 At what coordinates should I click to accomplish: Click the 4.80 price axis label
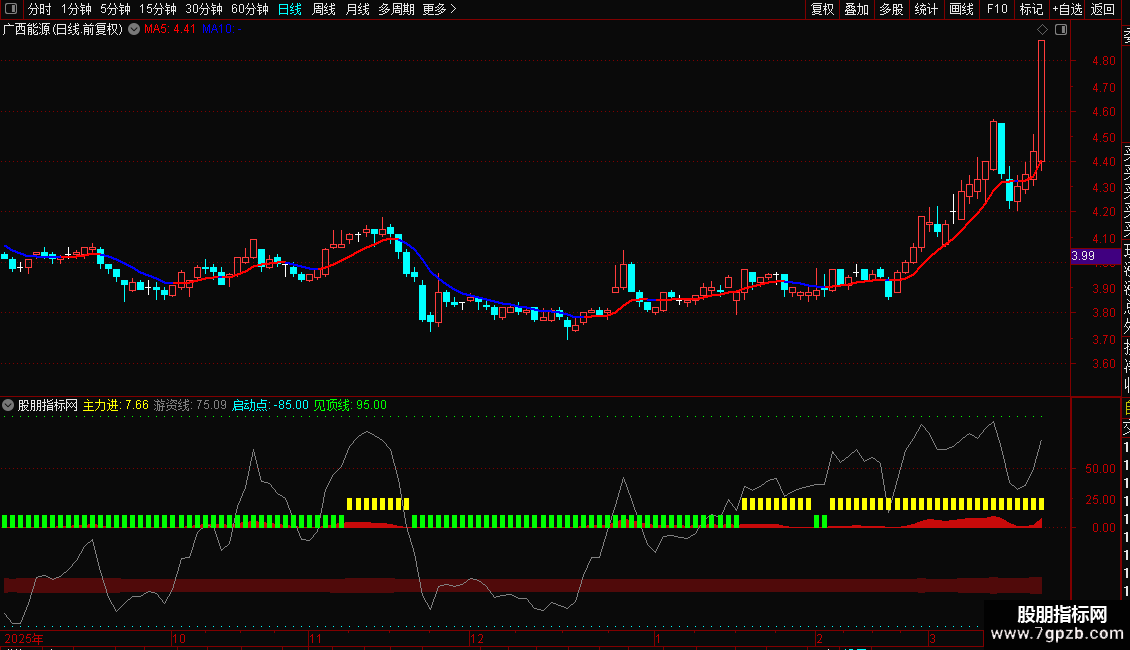tap(1104, 61)
